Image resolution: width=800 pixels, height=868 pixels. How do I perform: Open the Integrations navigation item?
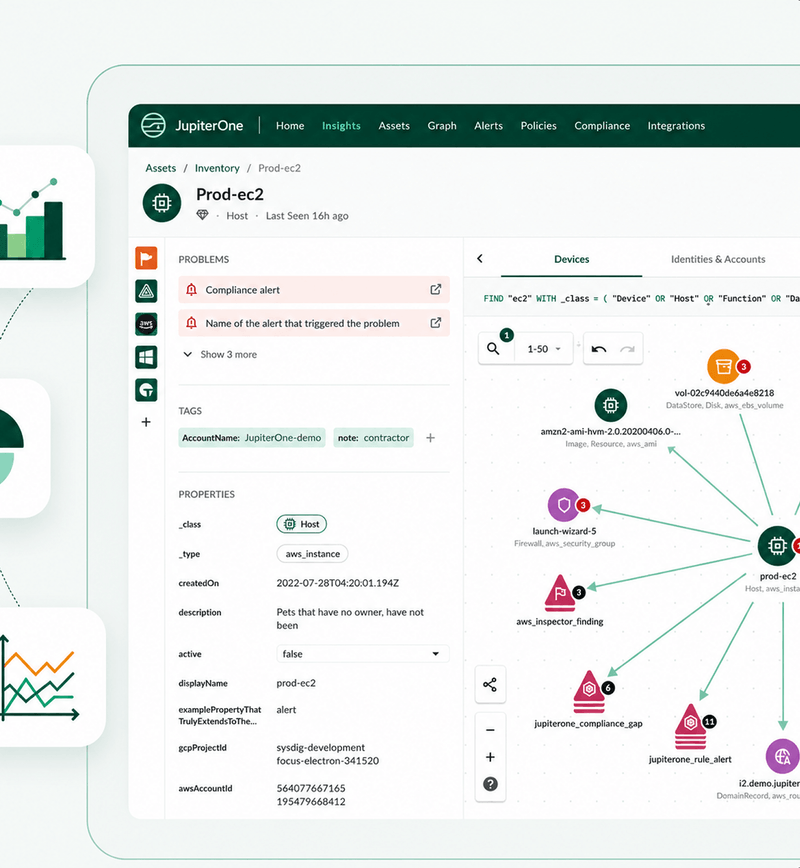[x=676, y=126]
